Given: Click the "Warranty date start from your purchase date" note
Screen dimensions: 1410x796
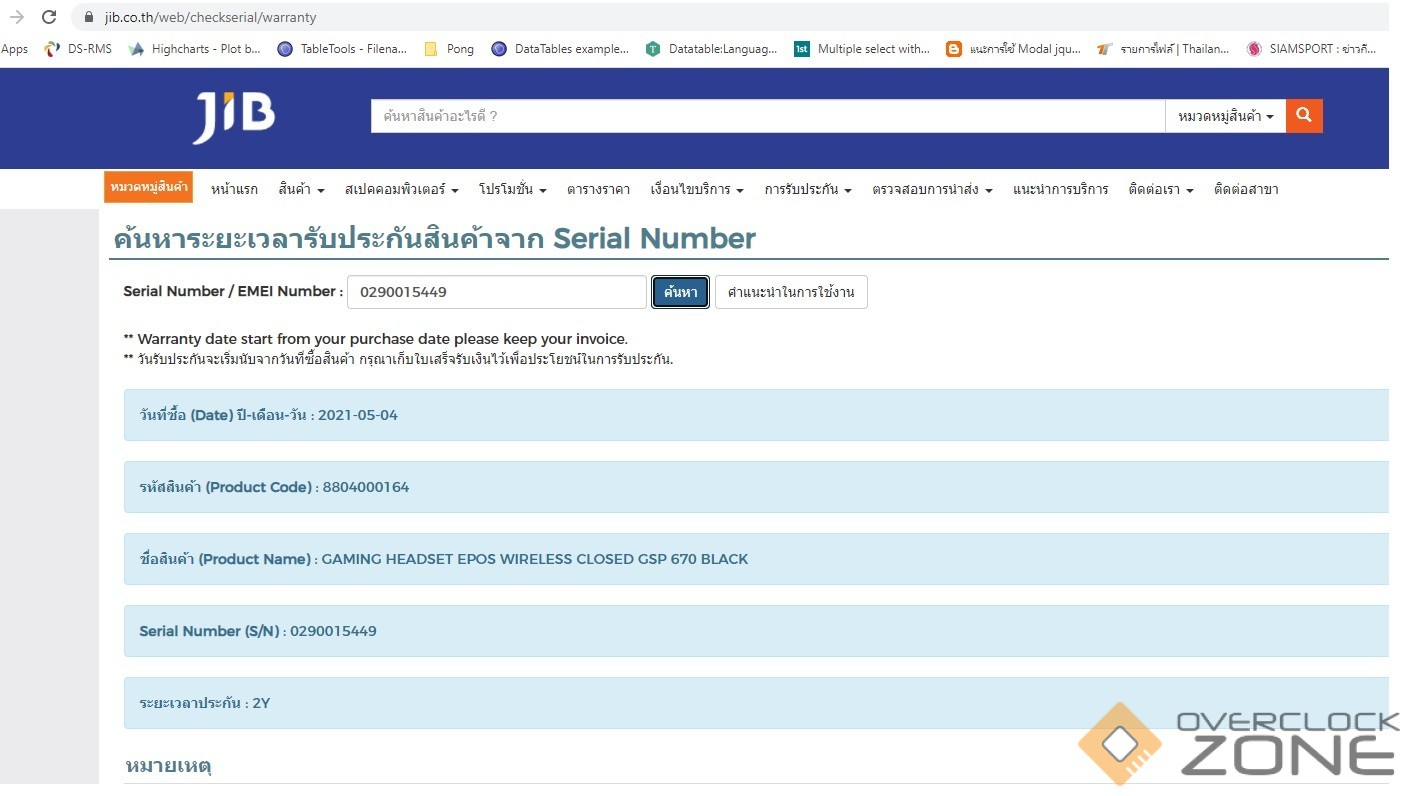Looking at the screenshot, I should [375, 339].
